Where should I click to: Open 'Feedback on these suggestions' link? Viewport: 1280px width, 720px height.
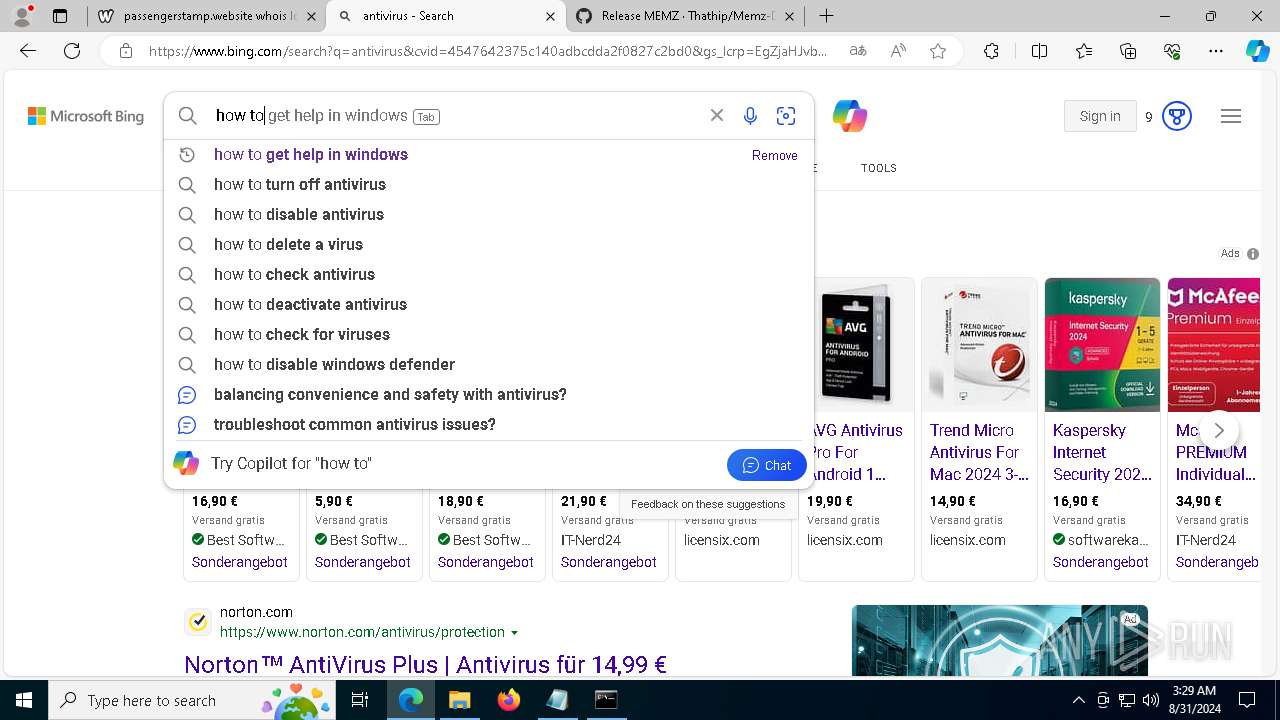tap(708, 504)
